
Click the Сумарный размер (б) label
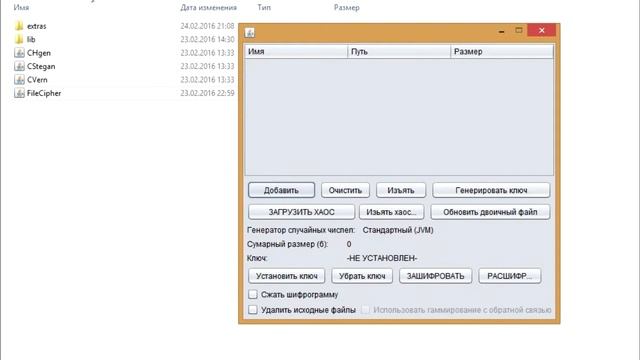coord(287,244)
